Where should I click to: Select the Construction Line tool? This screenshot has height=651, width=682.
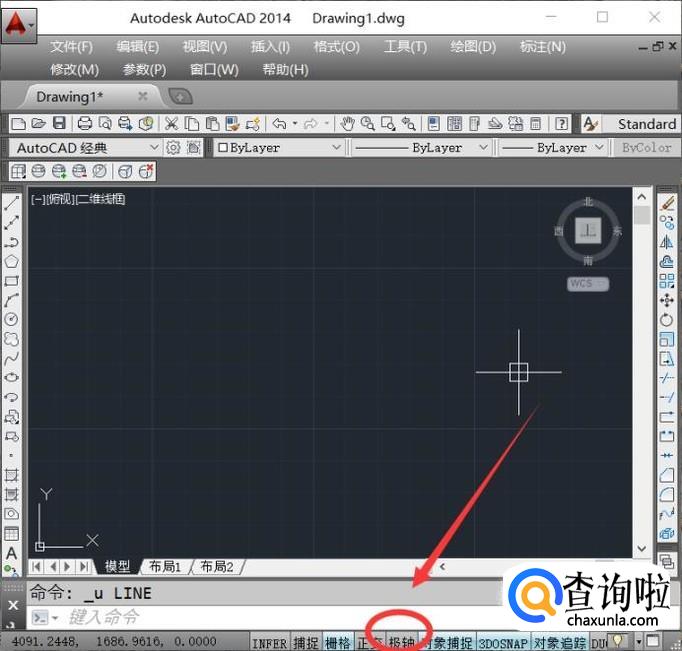coord(12,223)
